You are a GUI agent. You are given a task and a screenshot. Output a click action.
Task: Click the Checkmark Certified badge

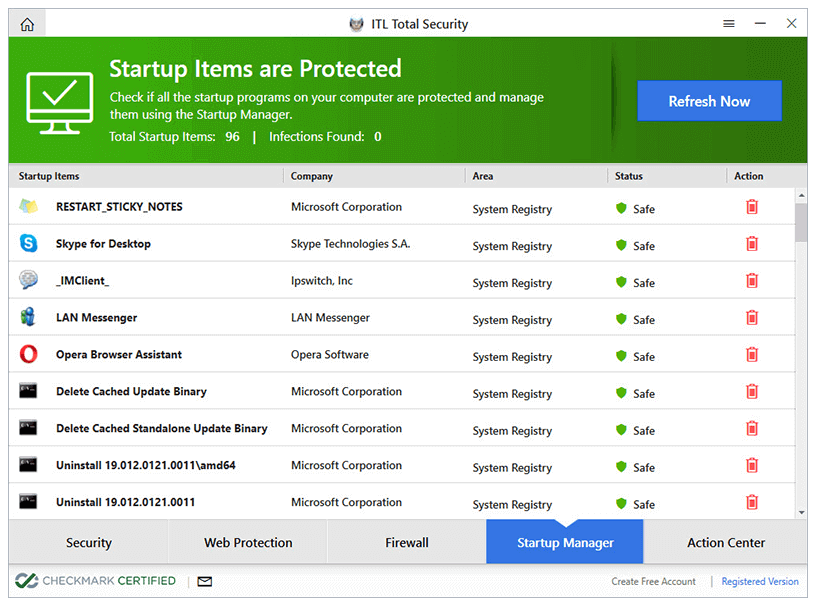(x=95, y=580)
